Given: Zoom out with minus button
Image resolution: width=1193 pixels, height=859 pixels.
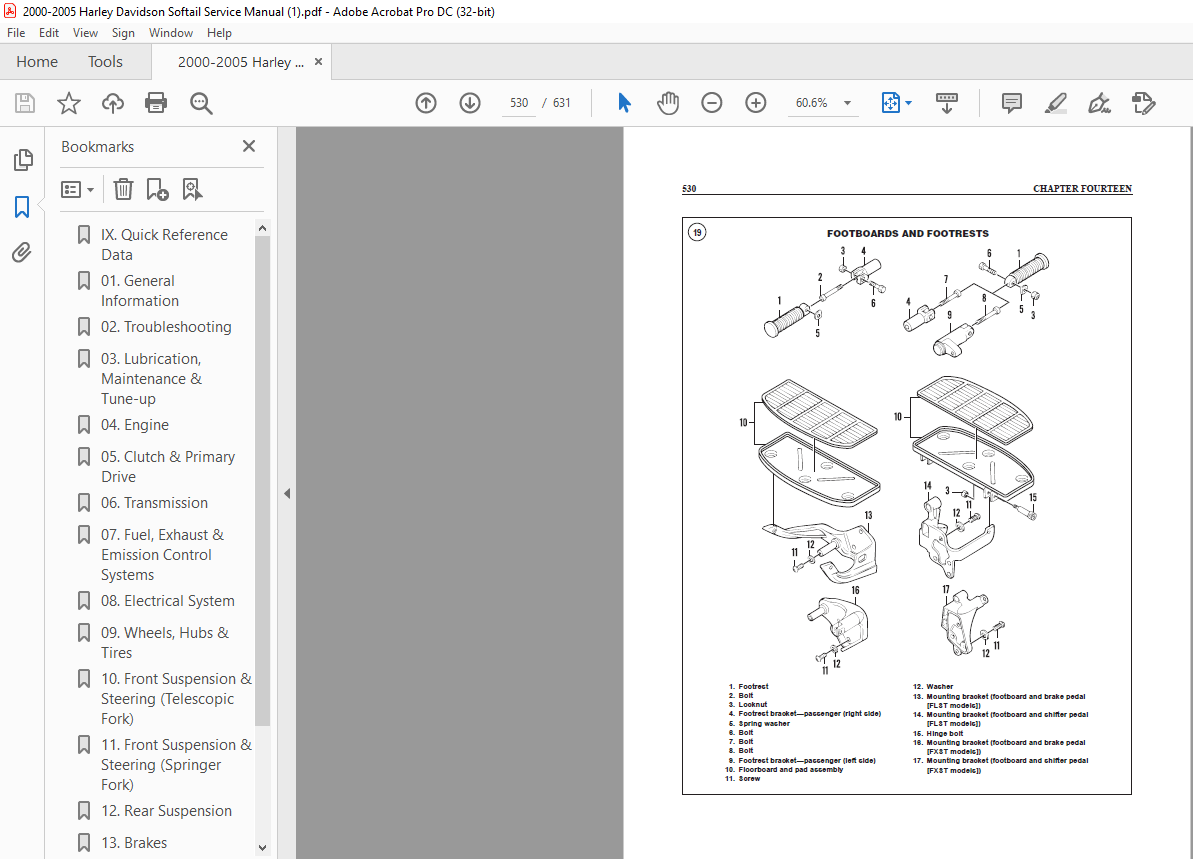Looking at the screenshot, I should pos(711,103).
